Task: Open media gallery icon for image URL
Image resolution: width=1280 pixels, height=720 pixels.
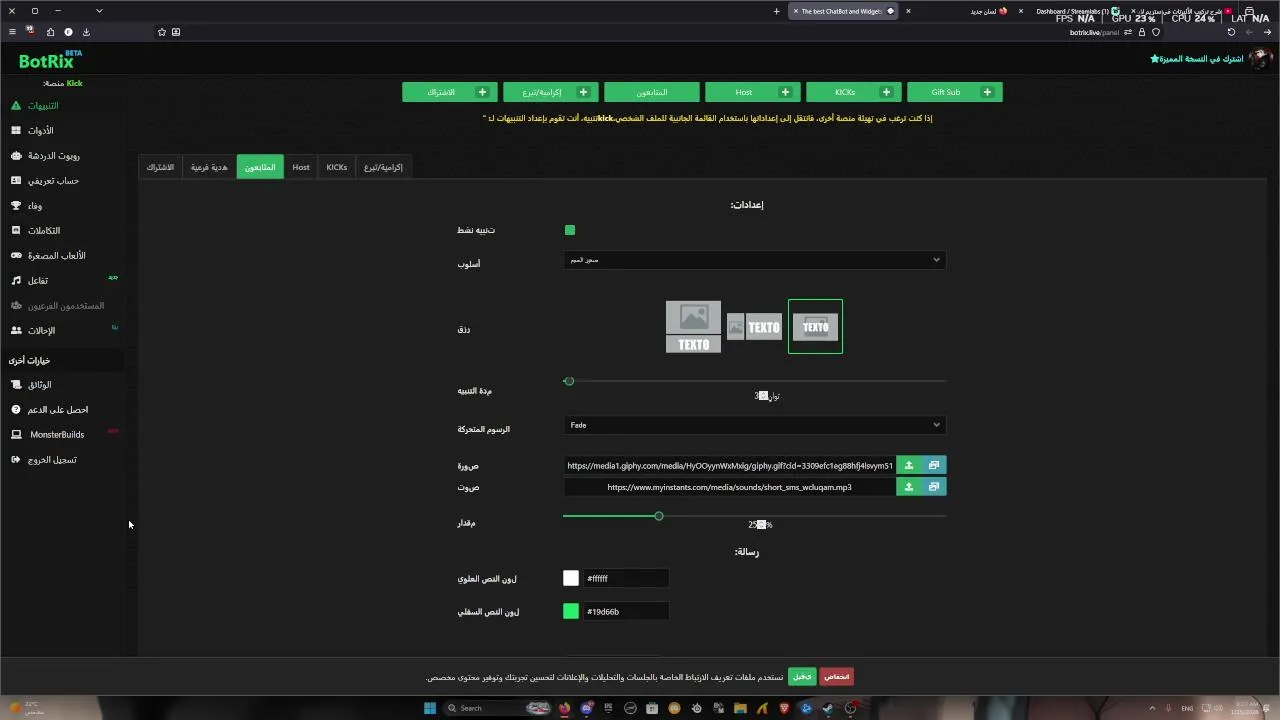Action: pos(934,465)
